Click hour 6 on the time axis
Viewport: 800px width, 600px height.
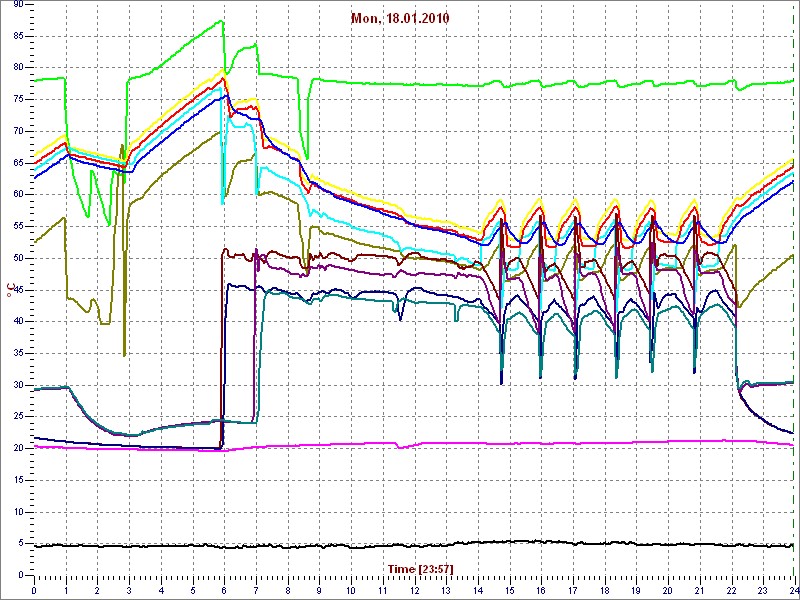tap(224, 590)
